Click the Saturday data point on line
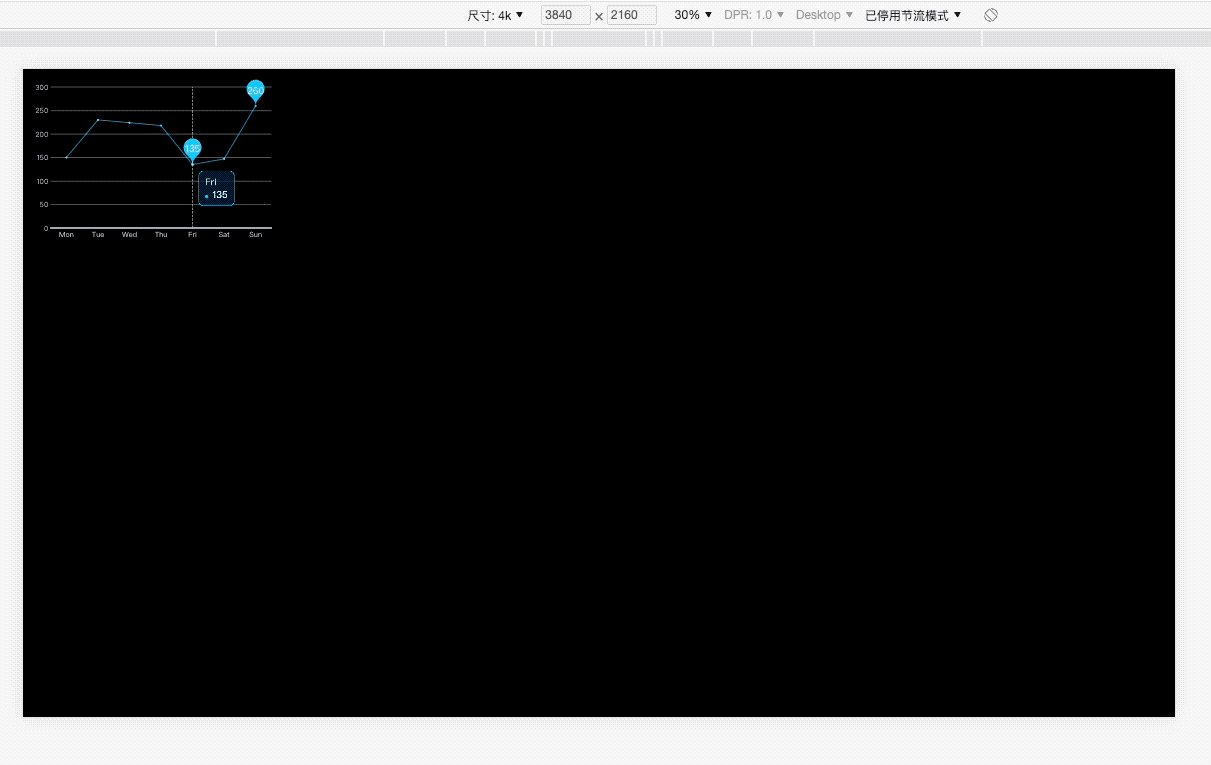Screen dimensions: 1211x765 pyautogui.click(x=224, y=158)
